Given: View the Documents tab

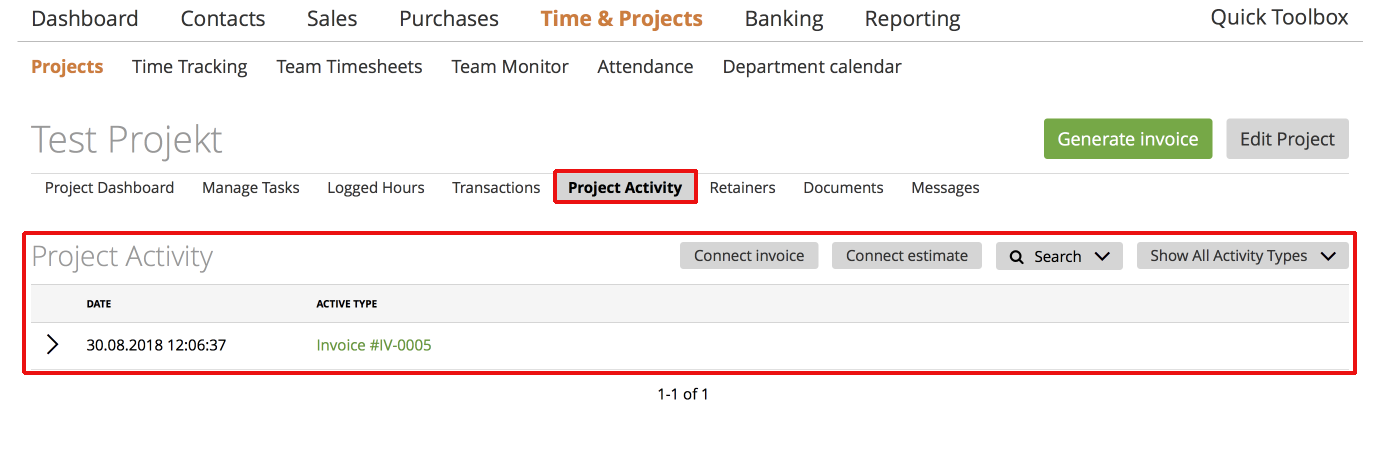Looking at the screenshot, I should pos(844,188).
